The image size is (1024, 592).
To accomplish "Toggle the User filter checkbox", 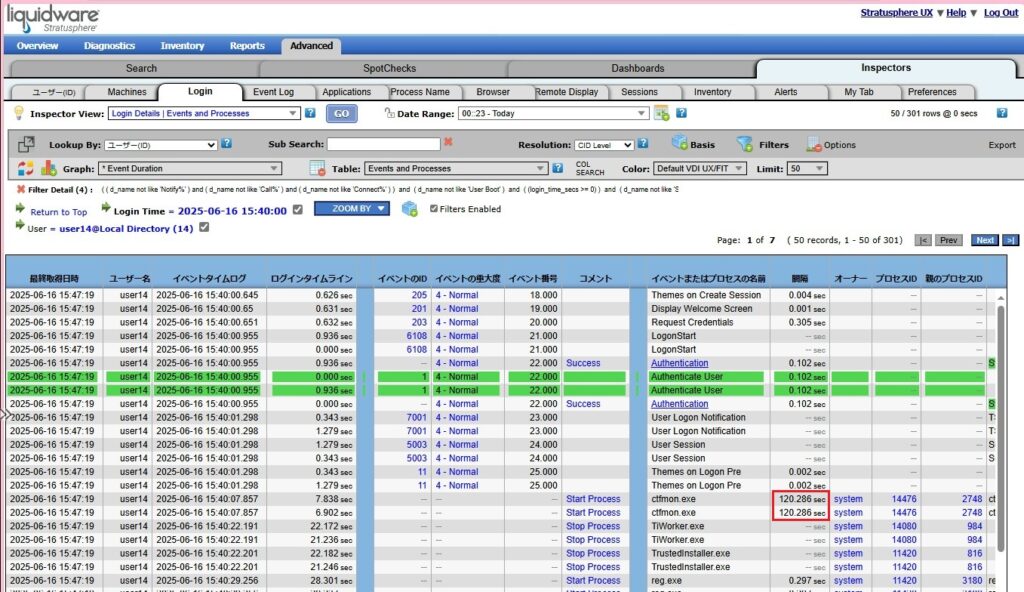I will pyautogui.click(x=204, y=227).
